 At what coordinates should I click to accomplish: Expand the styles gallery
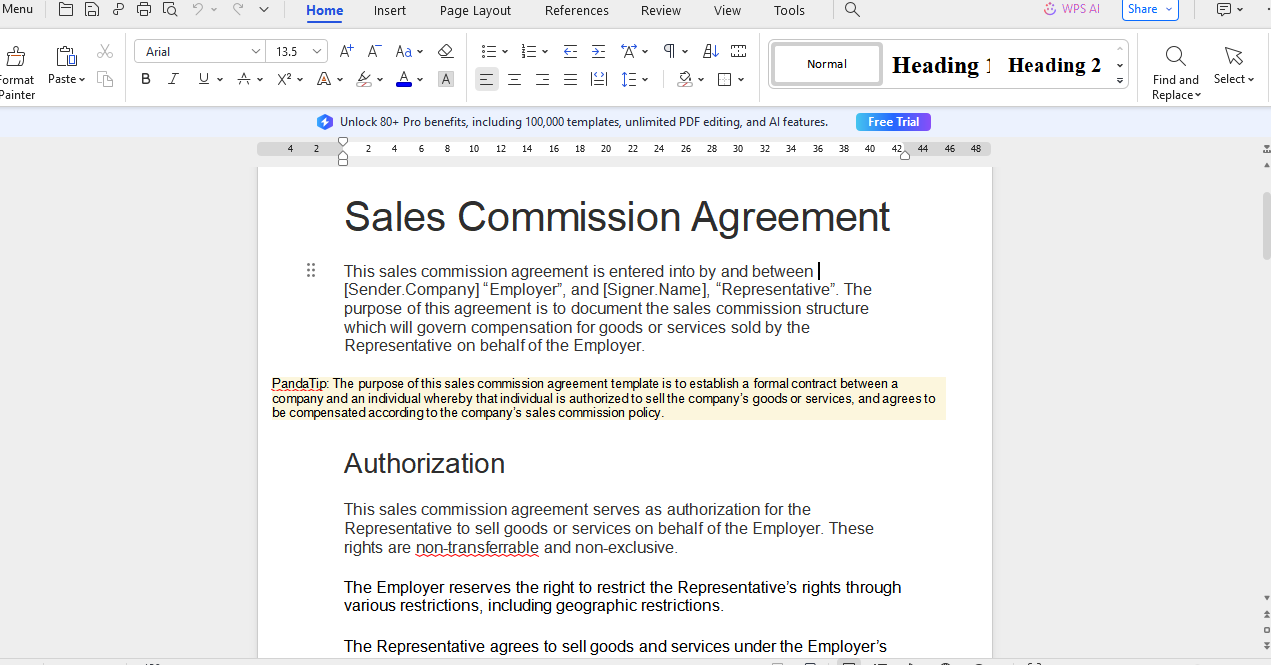click(x=1120, y=80)
